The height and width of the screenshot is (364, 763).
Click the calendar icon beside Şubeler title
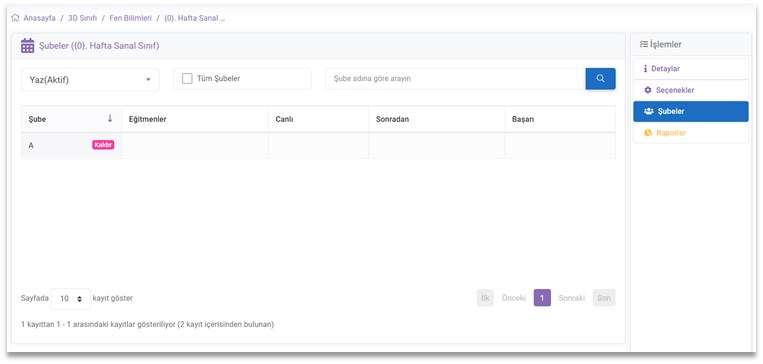pyautogui.click(x=28, y=46)
